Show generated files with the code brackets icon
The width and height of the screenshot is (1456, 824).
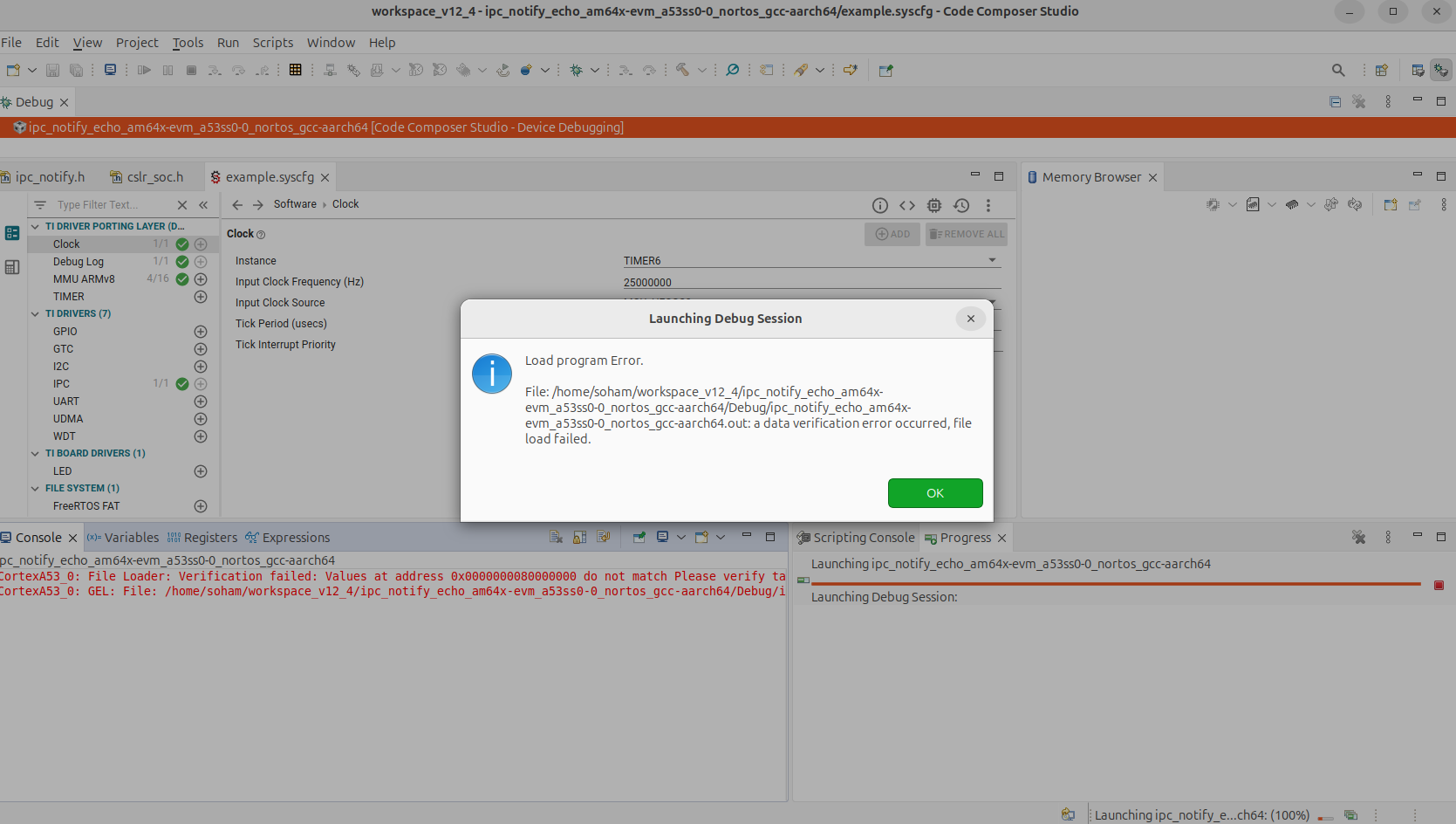pos(907,205)
